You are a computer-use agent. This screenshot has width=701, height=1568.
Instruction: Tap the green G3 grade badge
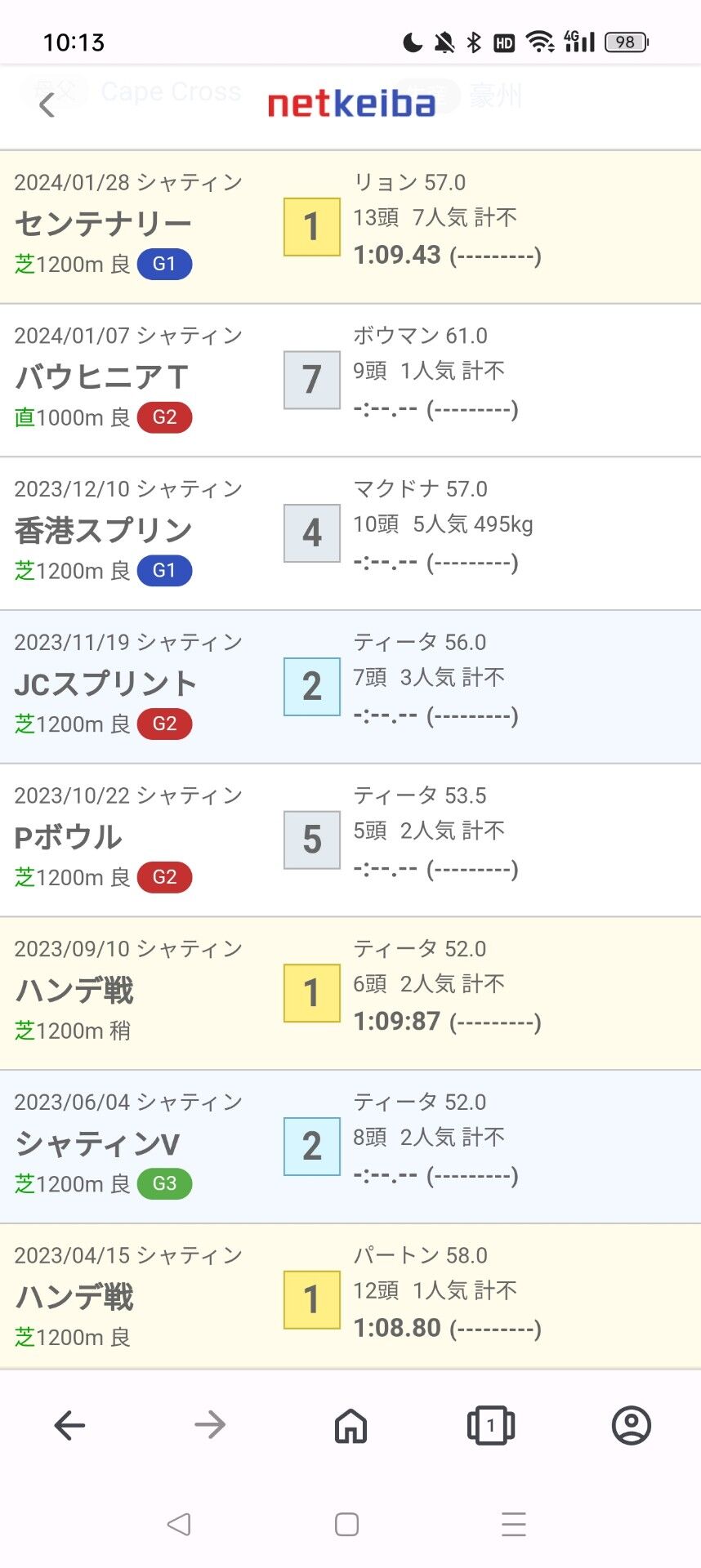pos(164,1183)
